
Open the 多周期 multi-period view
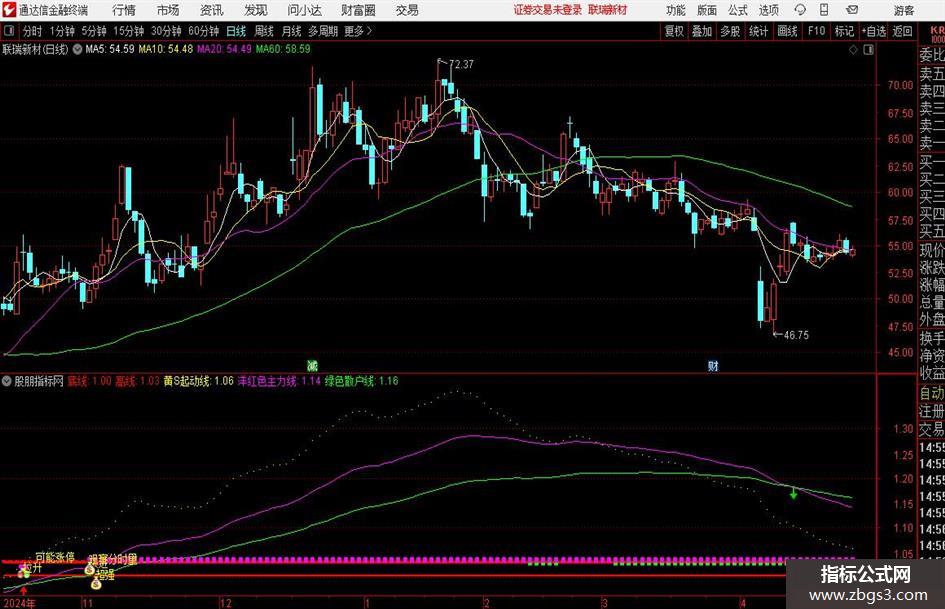323,31
